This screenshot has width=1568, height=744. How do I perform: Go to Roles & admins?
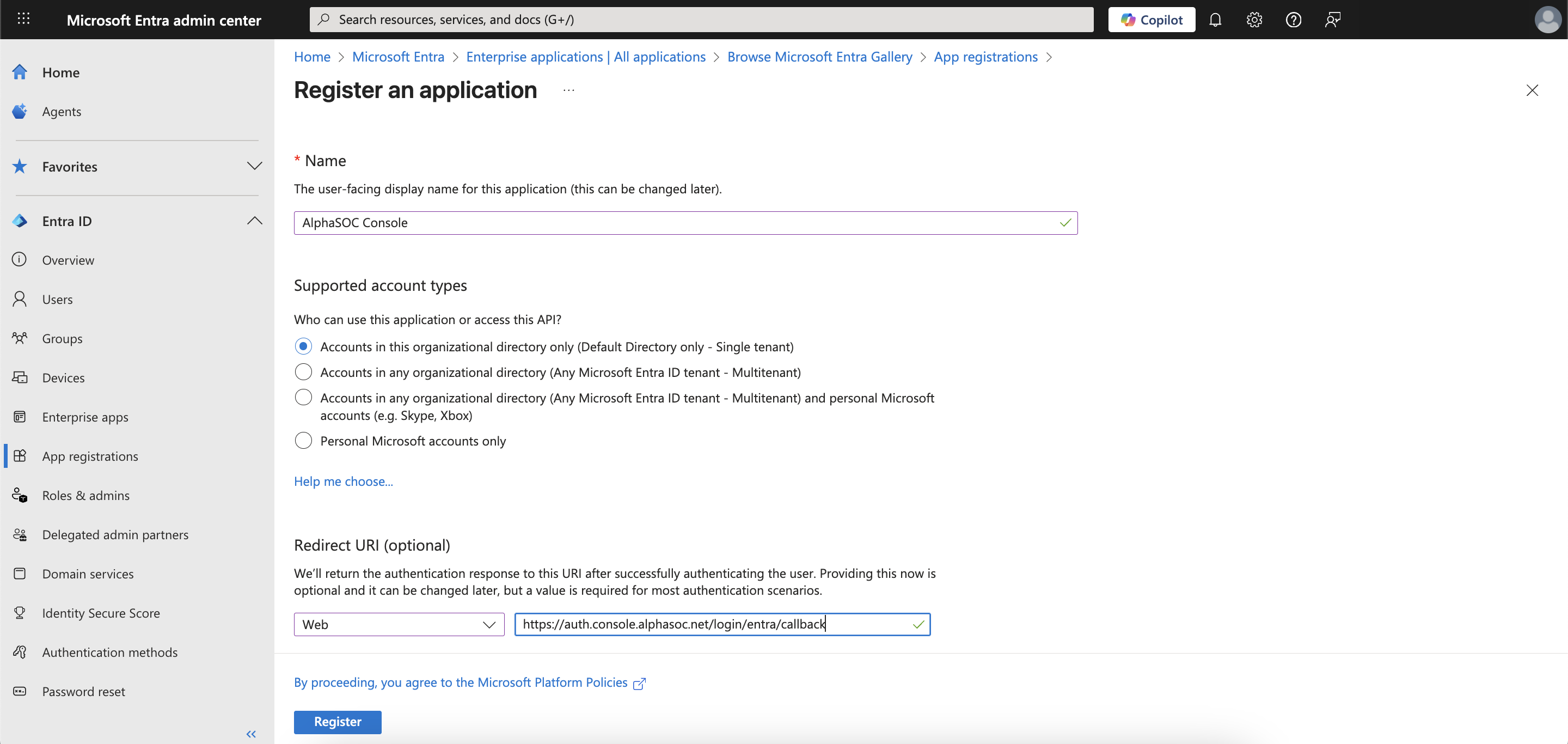point(86,496)
